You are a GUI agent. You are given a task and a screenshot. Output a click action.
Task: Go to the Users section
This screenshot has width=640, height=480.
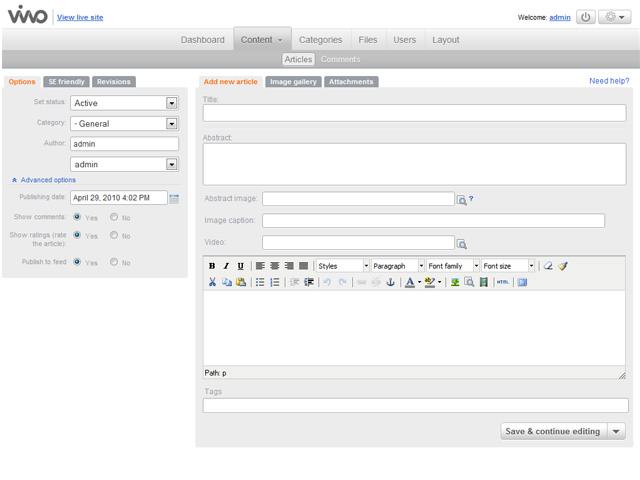point(404,40)
